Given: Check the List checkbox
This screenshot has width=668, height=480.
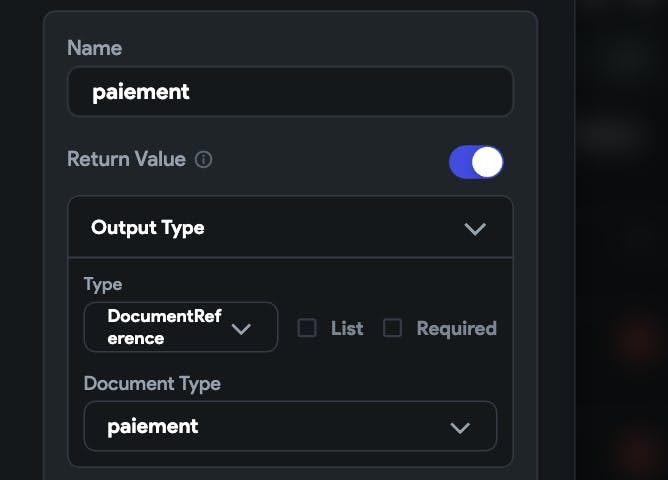Looking at the screenshot, I should 307,328.
